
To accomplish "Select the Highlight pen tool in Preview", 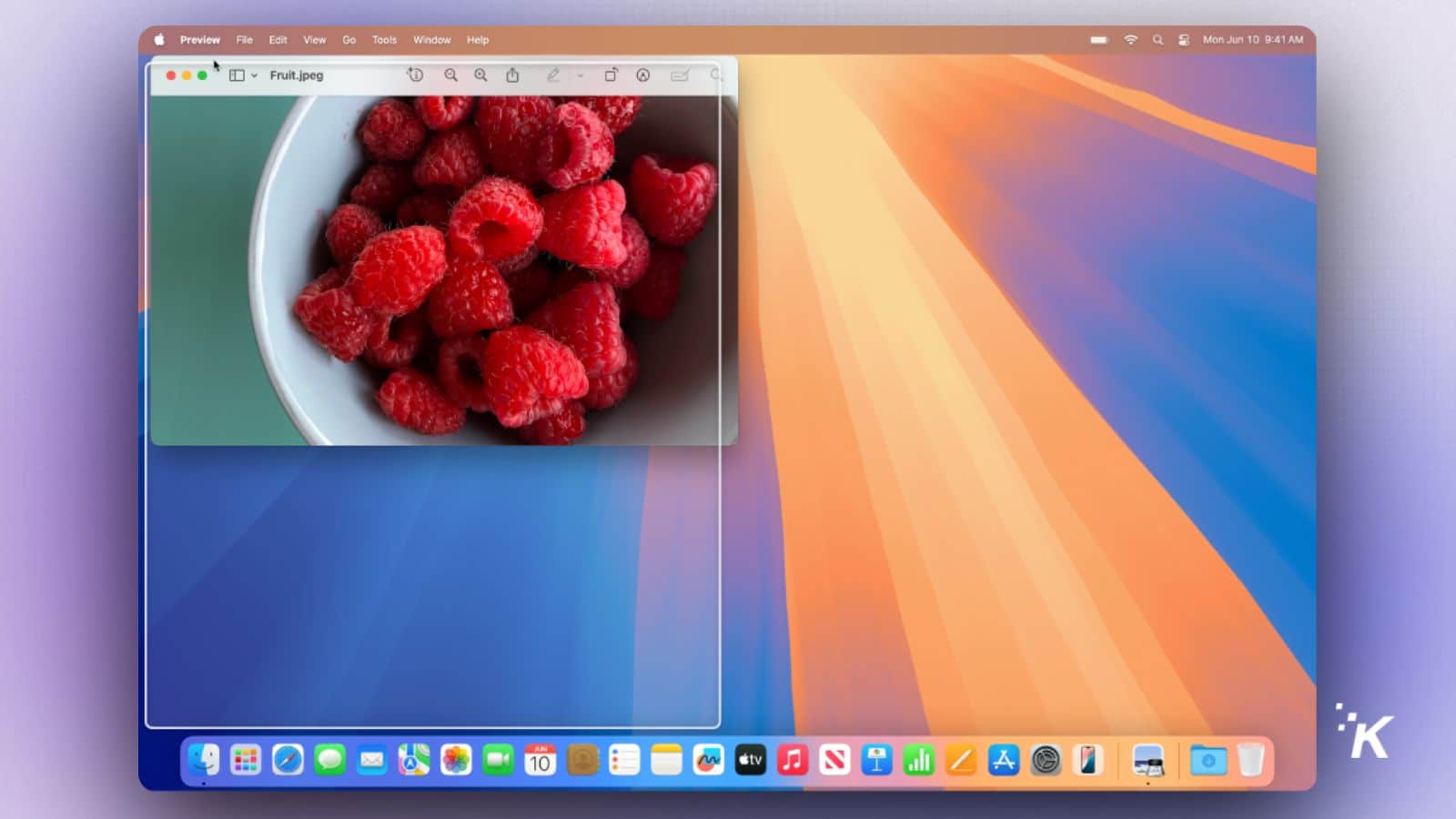I will [x=553, y=76].
